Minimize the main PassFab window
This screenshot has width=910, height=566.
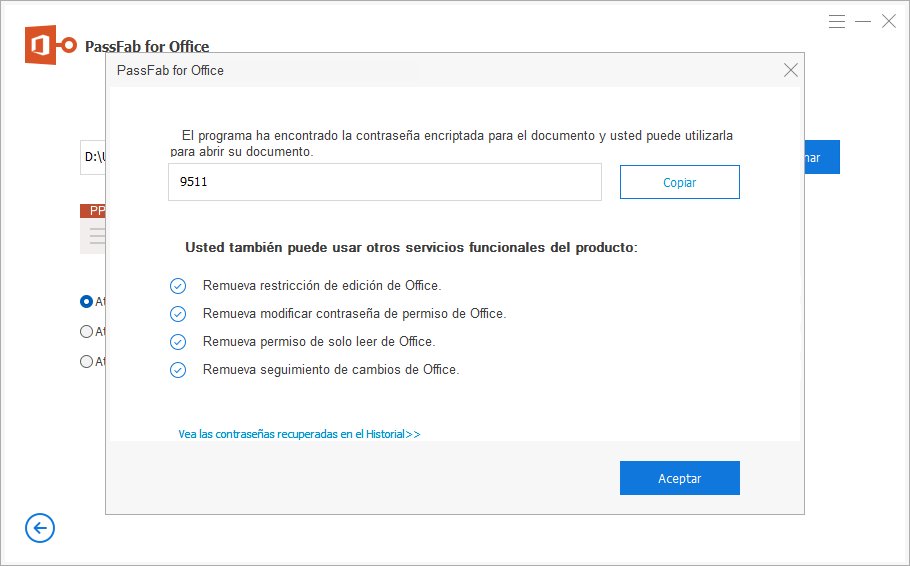point(863,21)
